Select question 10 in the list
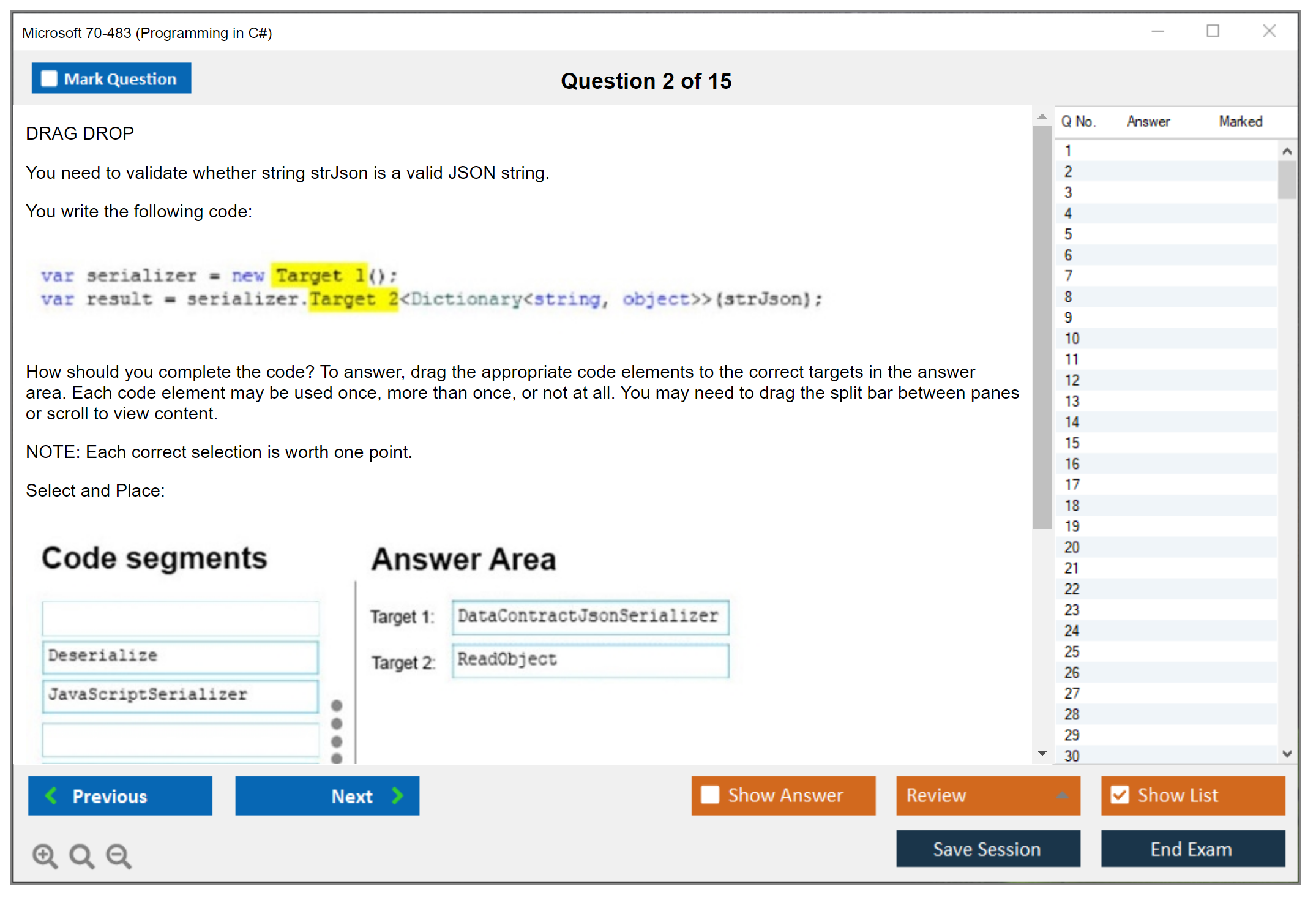The image size is (1316, 900). 1072,339
